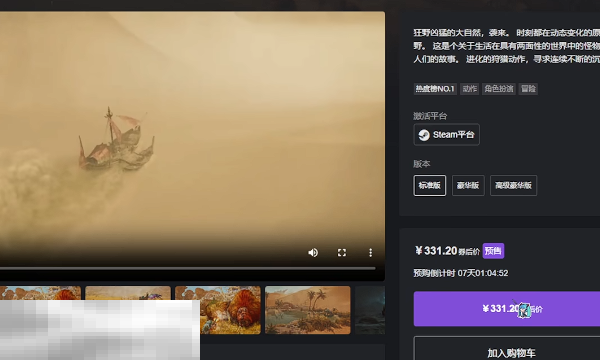Choose the 豪华版 edition
Image resolution: width=600 pixels, height=360 pixels.
tap(468, 186)
